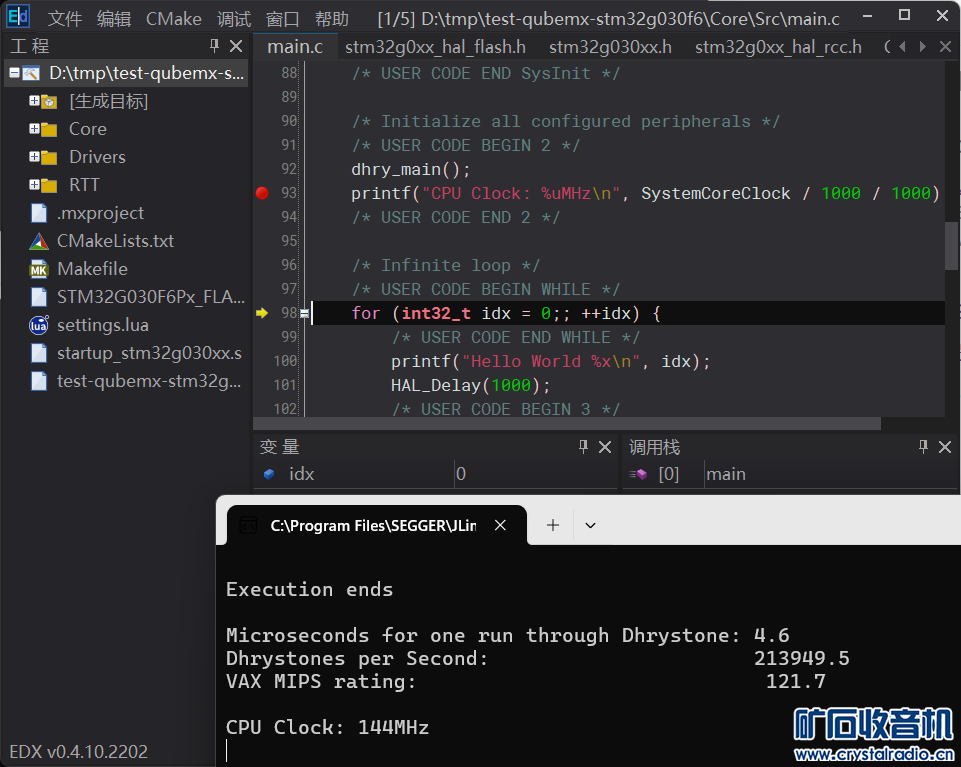Click the .mxproject file icon
Screen dimensions: 961x767
[39, 213]
